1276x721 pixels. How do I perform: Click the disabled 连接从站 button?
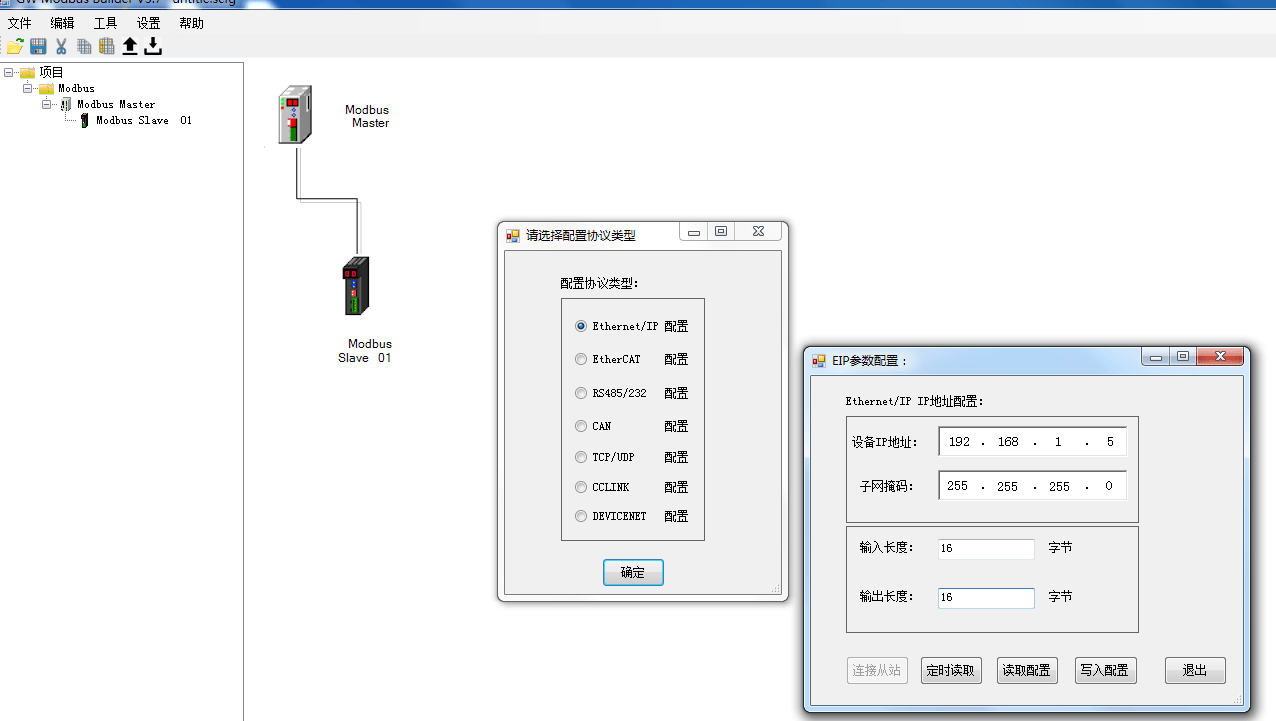(877, 670)
